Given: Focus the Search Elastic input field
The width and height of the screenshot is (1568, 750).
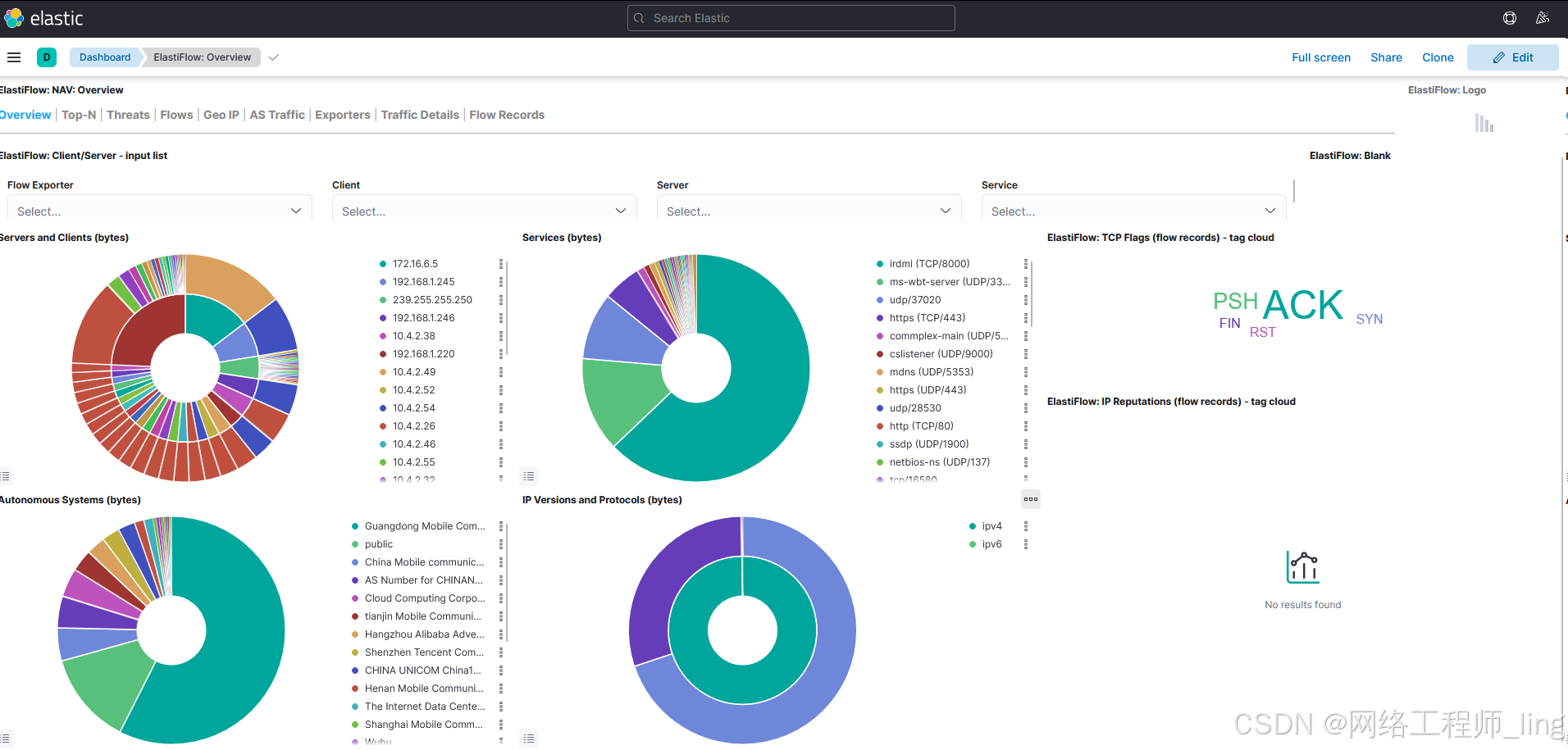Looking at the screenshot, I should 791,18.
